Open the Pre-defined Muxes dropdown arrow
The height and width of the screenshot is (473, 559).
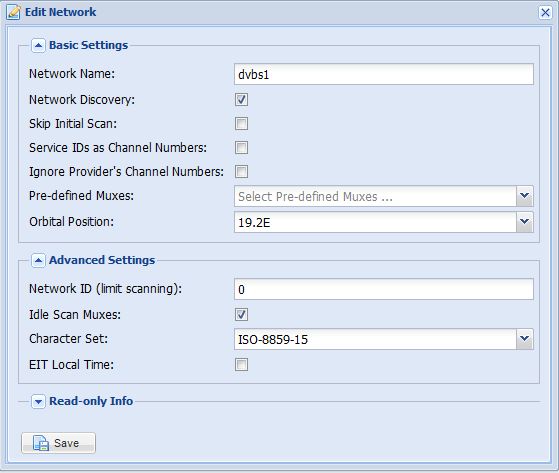524,196
